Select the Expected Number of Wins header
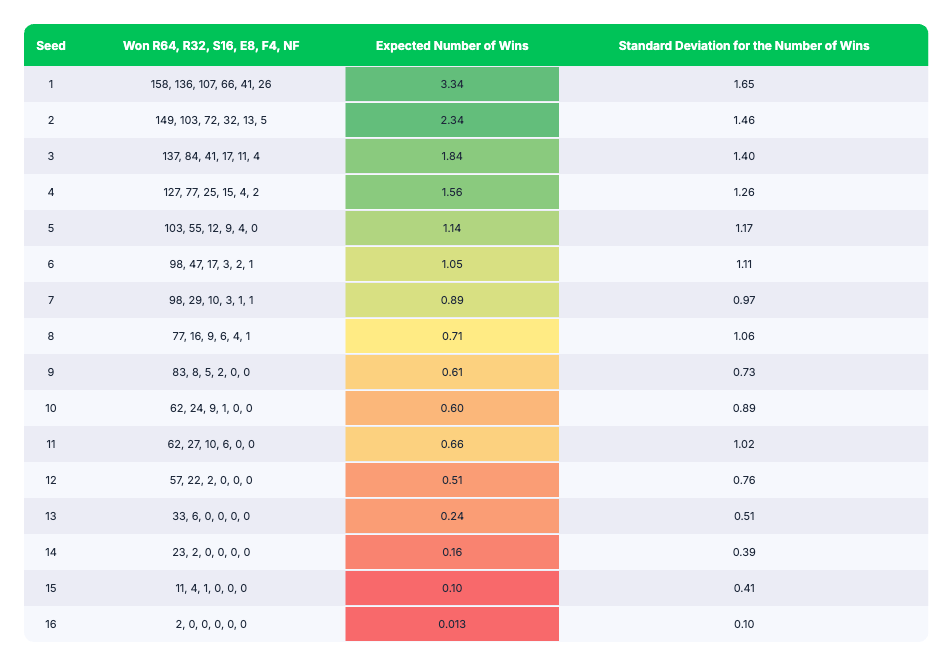 (452, 46)
